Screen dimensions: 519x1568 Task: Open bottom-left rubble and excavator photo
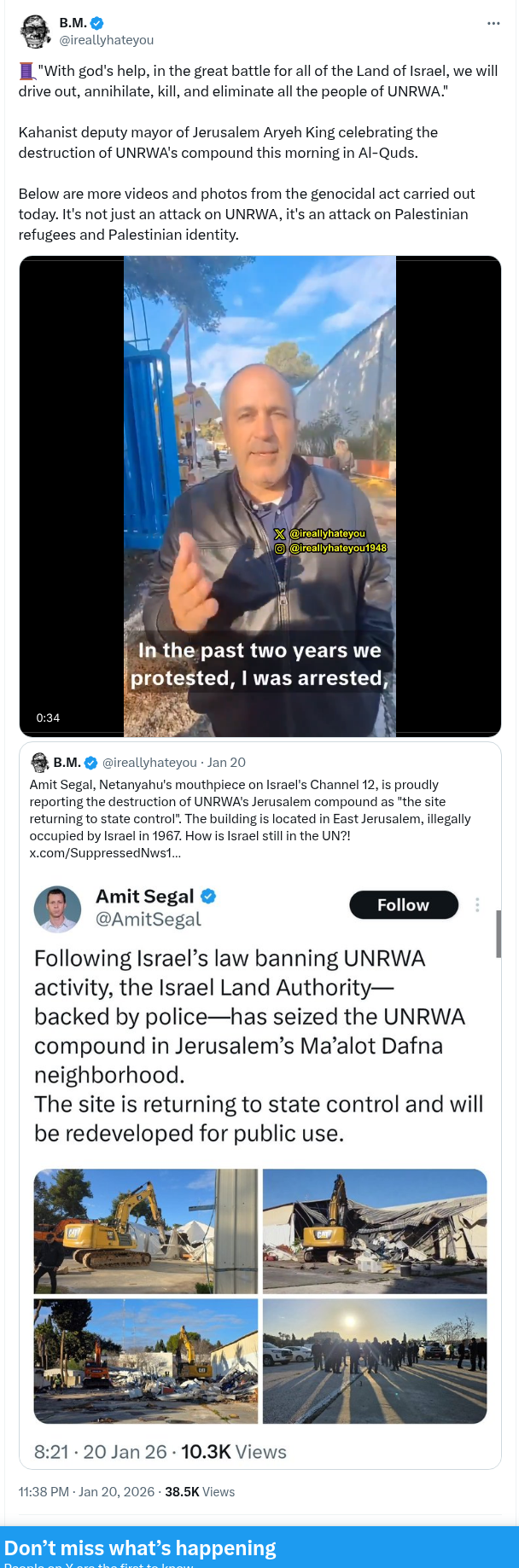tap(146, 1362)
